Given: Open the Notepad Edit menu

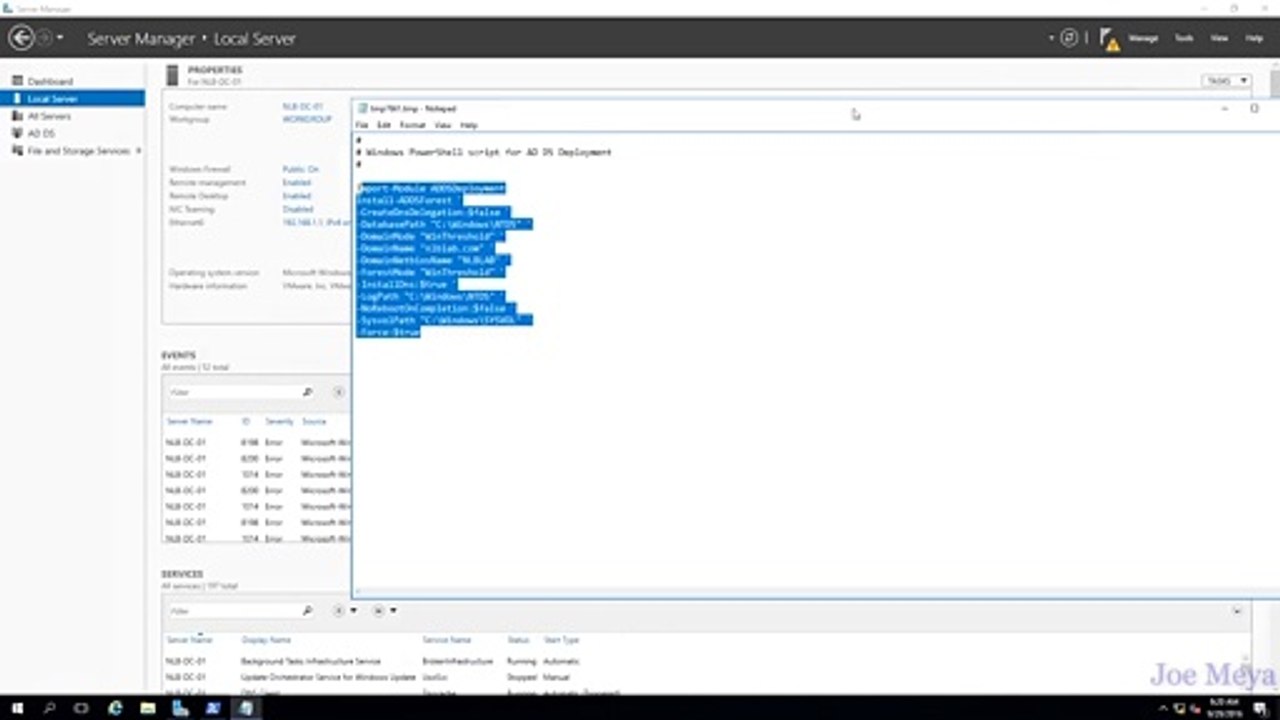Looking at the screenshot, I should point(384,125).
